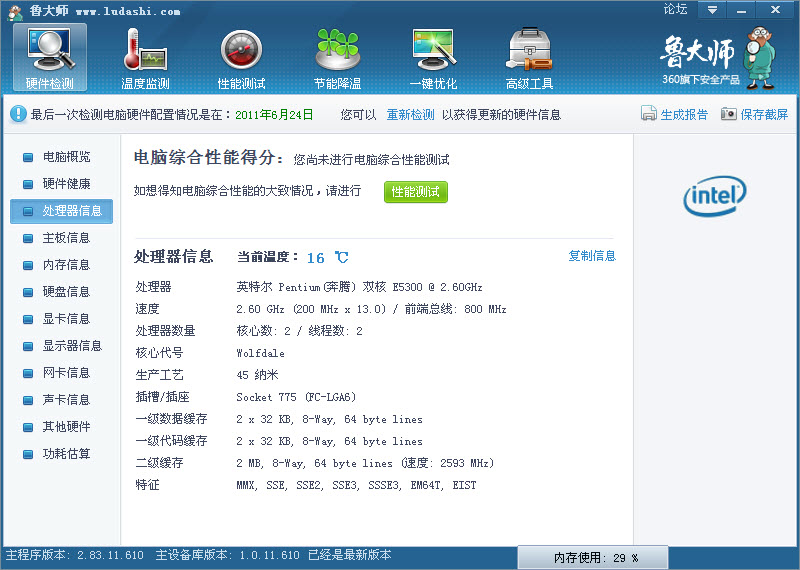Select 功耗估算 in the sidebar
800x570 pixels.
coord(66,454)
